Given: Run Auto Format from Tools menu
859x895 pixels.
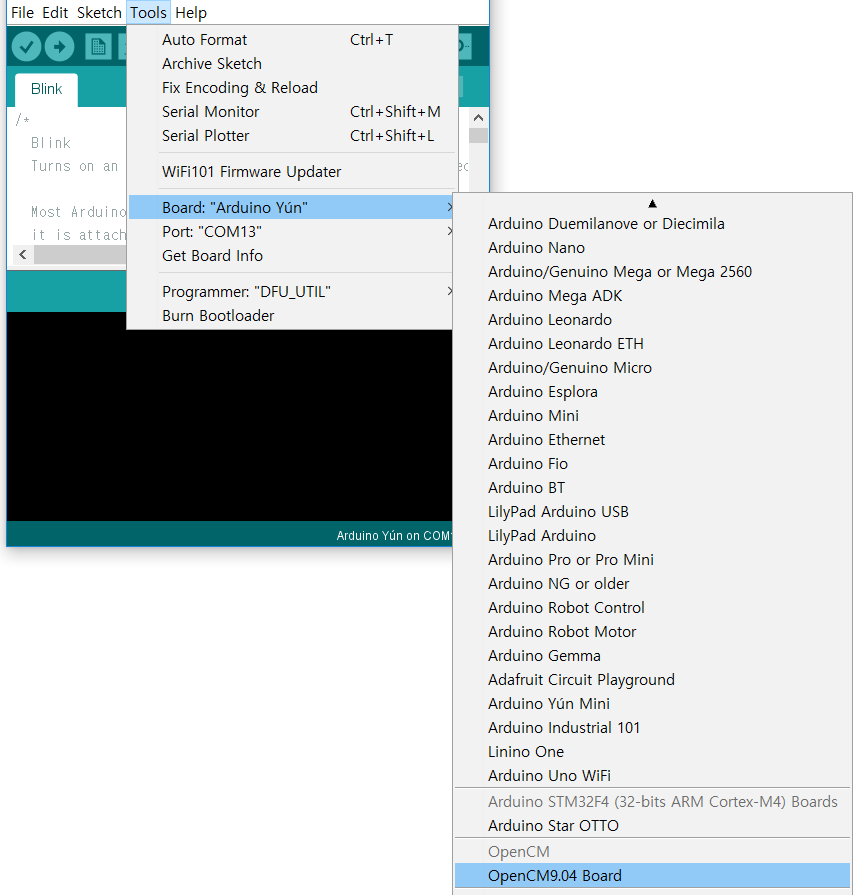Looking at the screenshot, I should click(x=204, y=40).
